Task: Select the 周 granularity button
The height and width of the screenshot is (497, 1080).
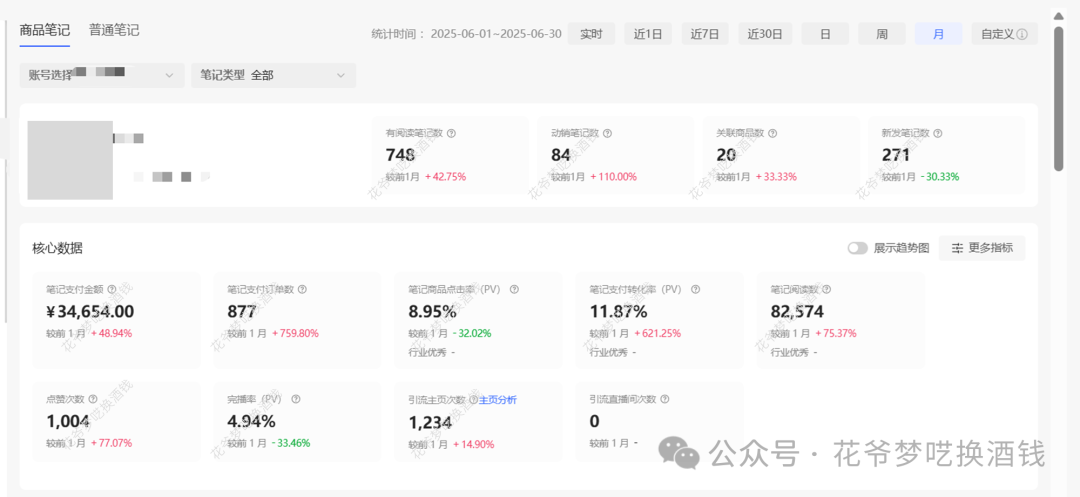Action: pyautogui.click(x=882, y=34)
